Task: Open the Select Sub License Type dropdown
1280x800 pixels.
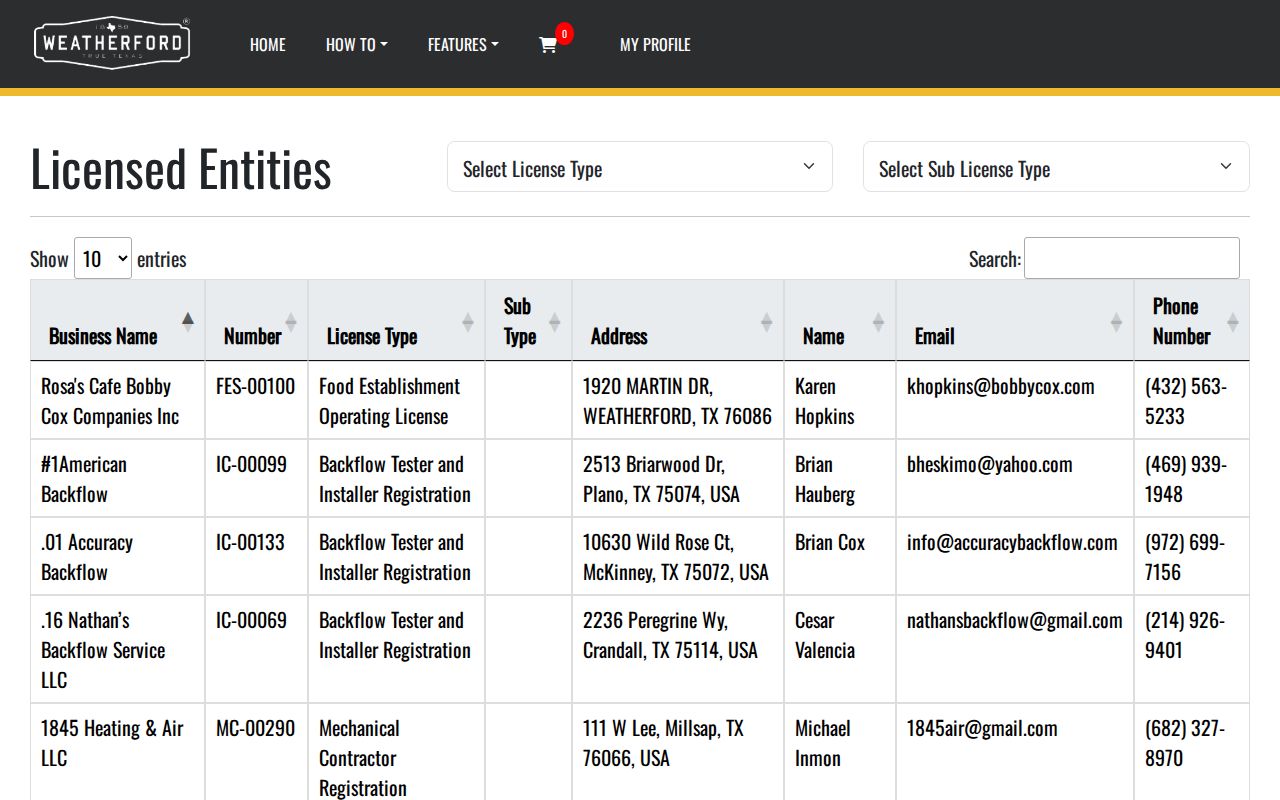Action: (x=1056, y=167)
